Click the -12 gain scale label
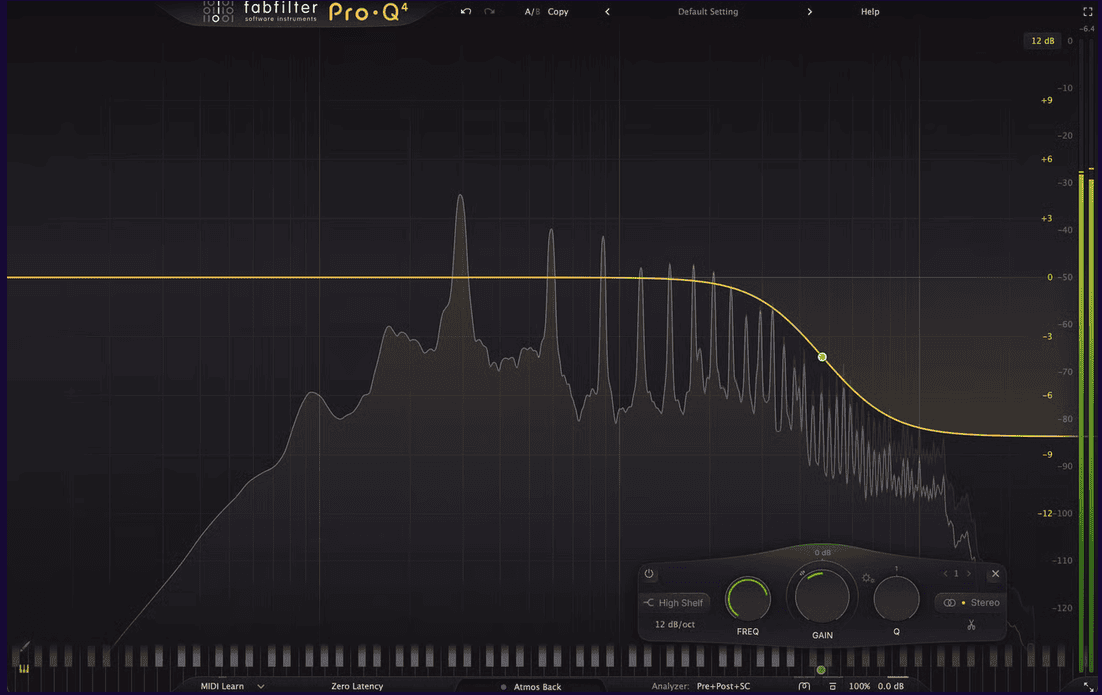The height and width of the screenshot is (695, 1102). pos(1045,514)
